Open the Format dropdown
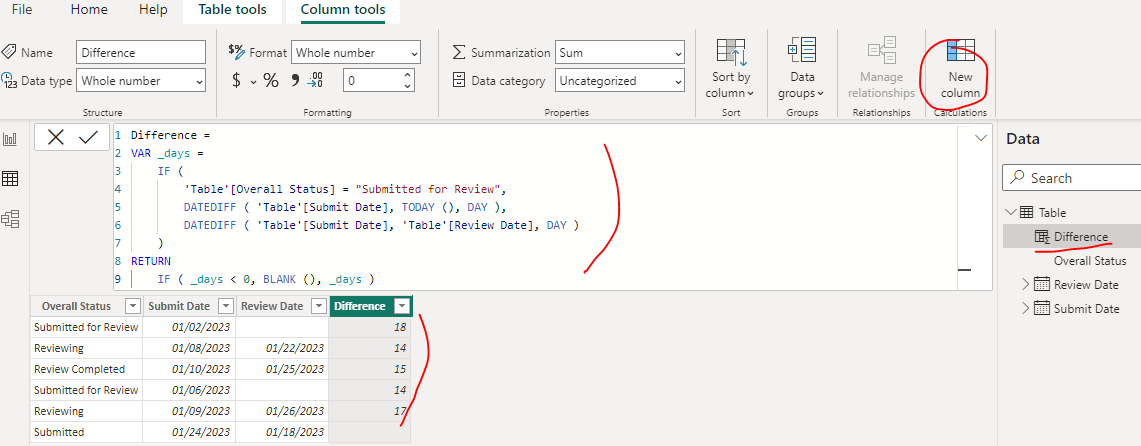The width and height of the screenshot is (1141, 446). click(x=356, y=52)
